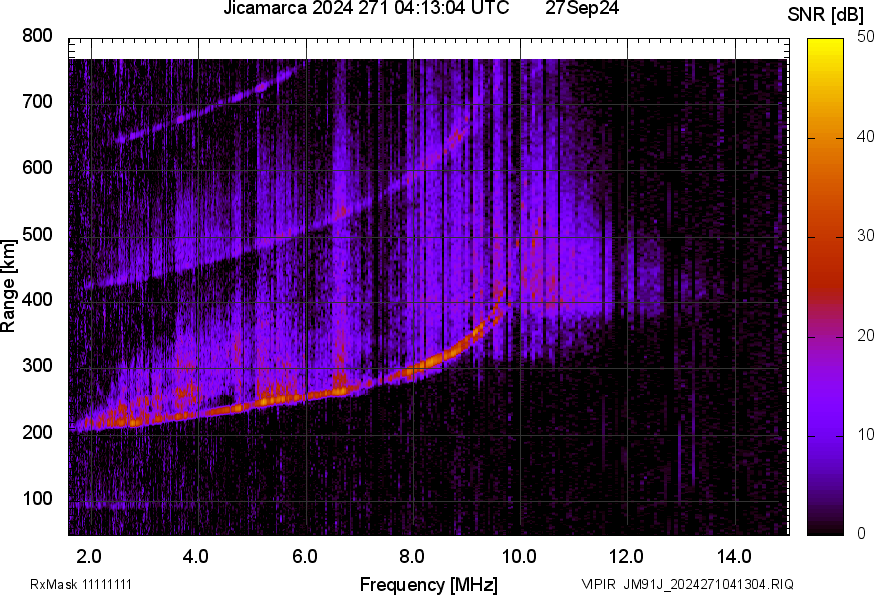
Task: Click the "RxMask 11111111" footer text
Action: click(x=81, y=584)
